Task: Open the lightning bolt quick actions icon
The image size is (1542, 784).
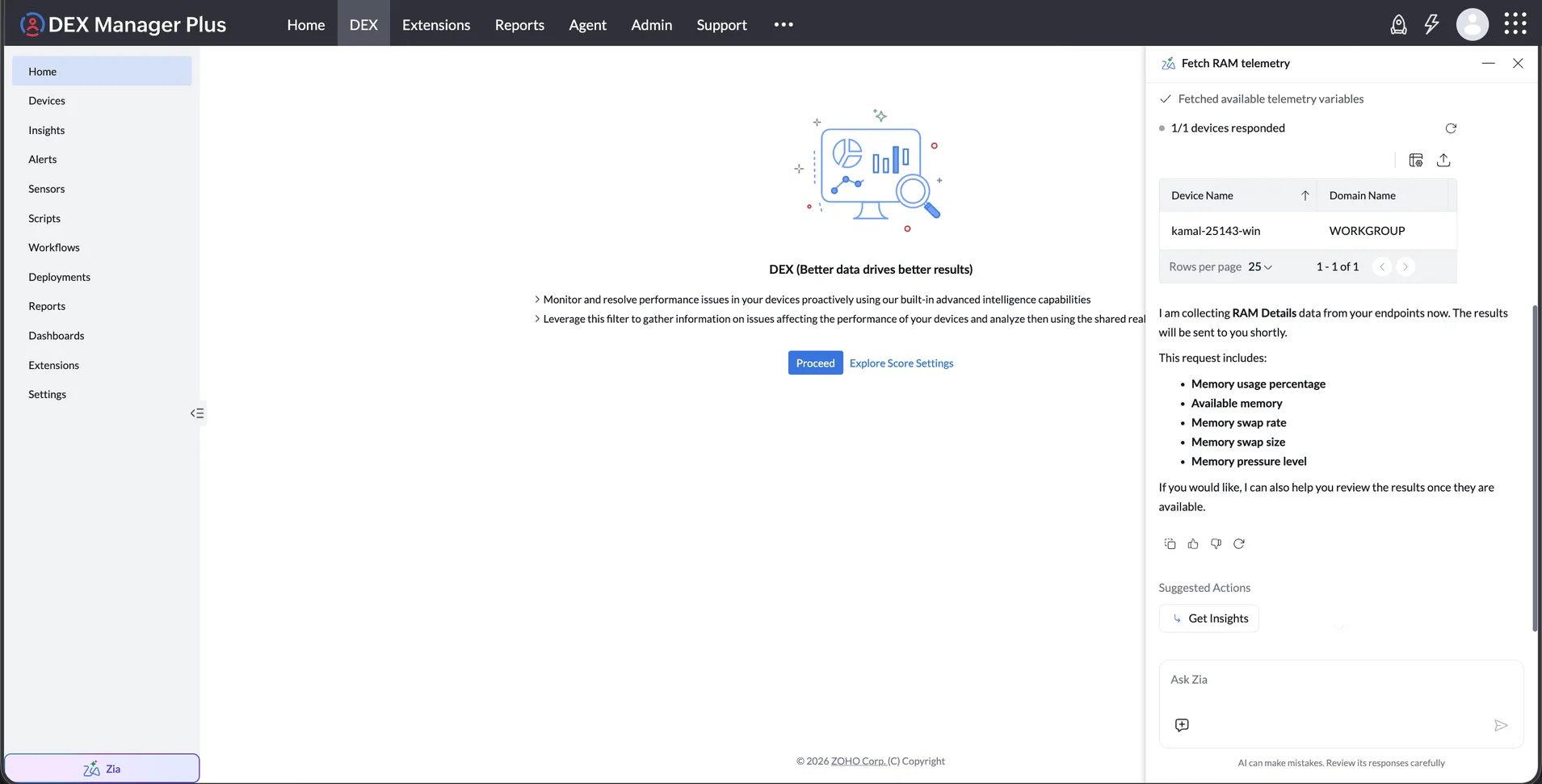Action: coord(1431,25)
